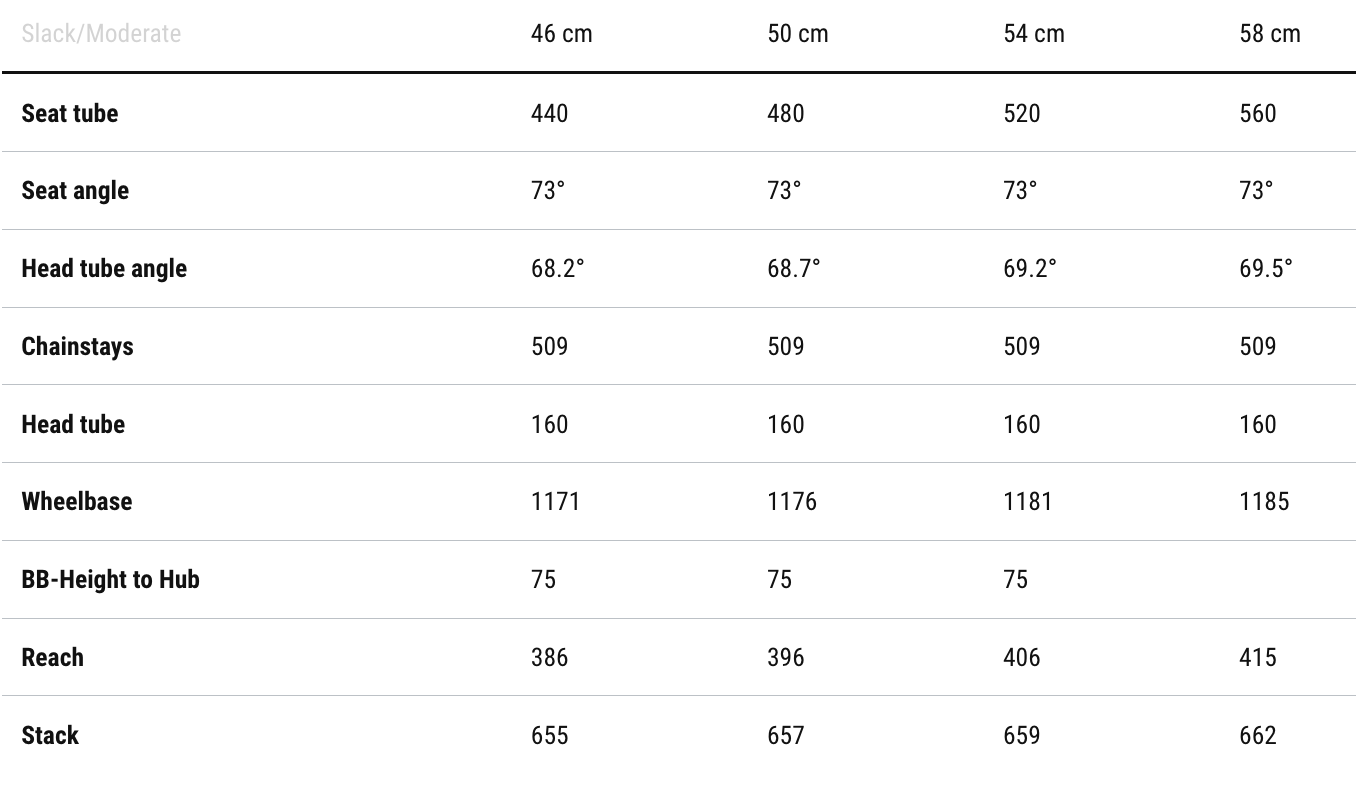Image resolution: width=1356 pixels, height=790 pixels.
Task: Click the Wheelbase row label
Action: pos(77,501)
